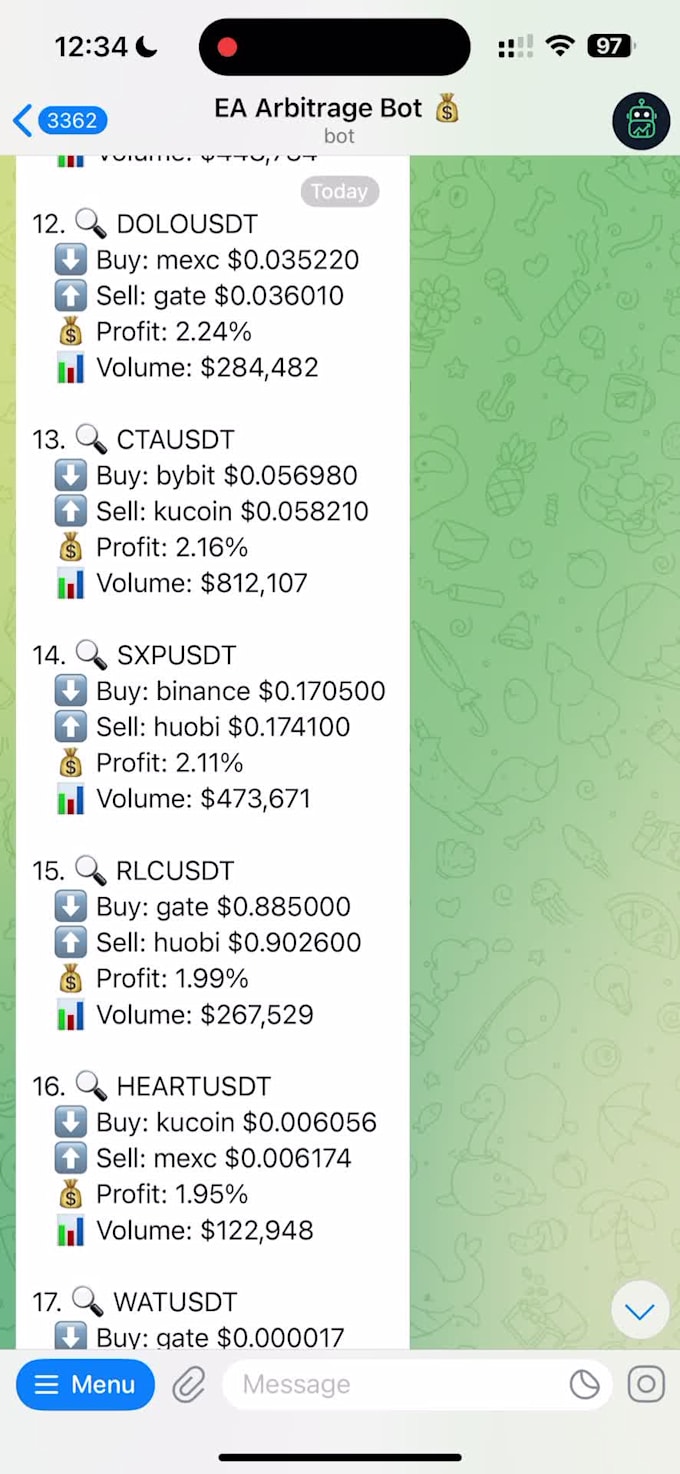Screen dimensions: 680x1474
Task: Open the EA Arbitrage Bot robot avatar
Action: 641,121
